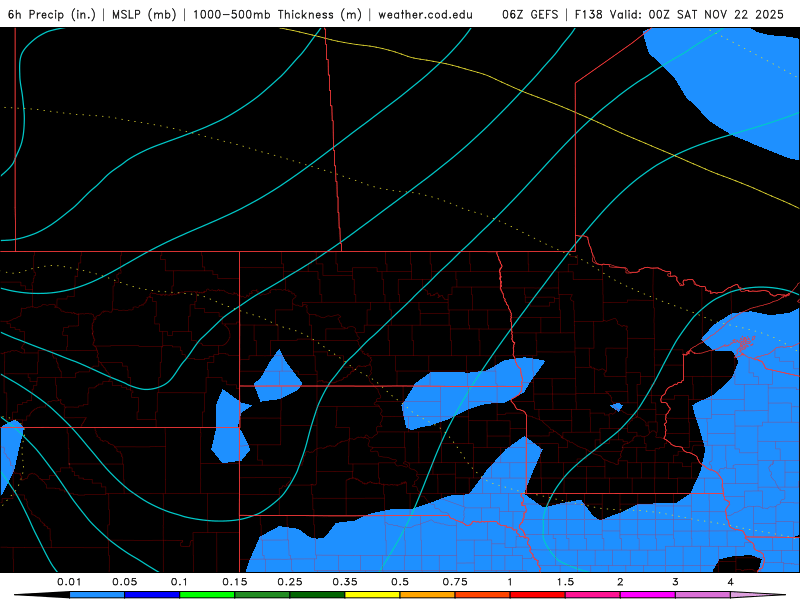This screenshot has height=600, width=800.
Task: Click the 0.01 legend value
Action: (x=69, y=582)
